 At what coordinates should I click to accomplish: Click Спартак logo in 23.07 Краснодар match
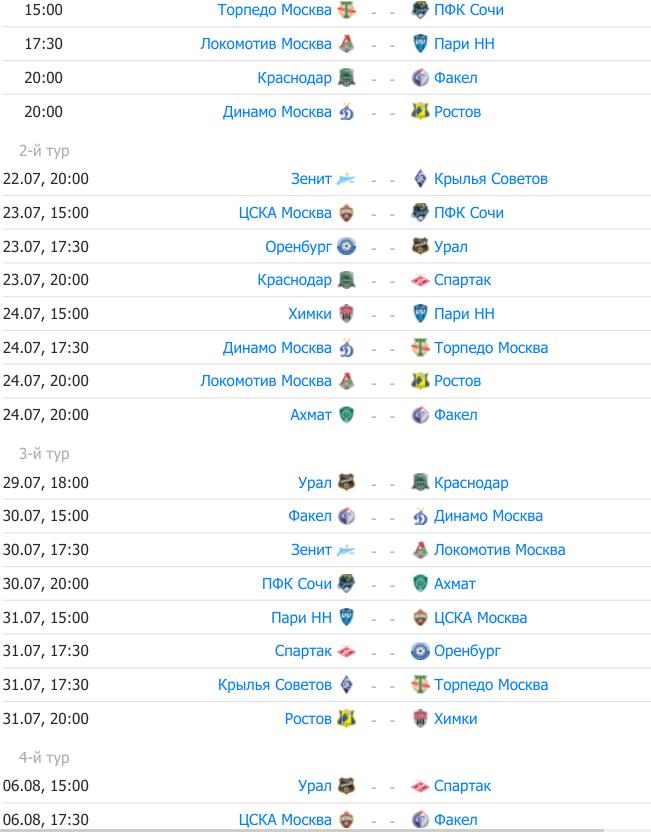(x=421, y=280)
